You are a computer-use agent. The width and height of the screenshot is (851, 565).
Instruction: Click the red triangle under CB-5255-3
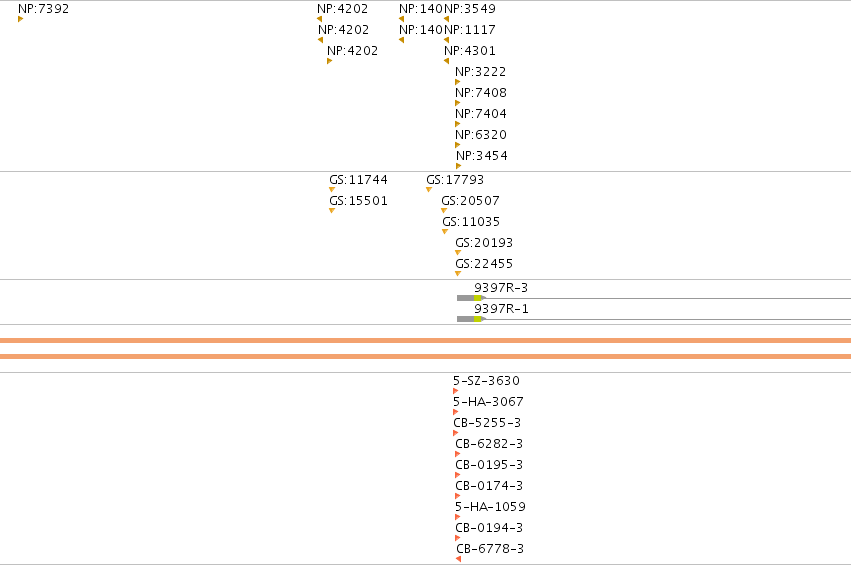pos(455,433)
